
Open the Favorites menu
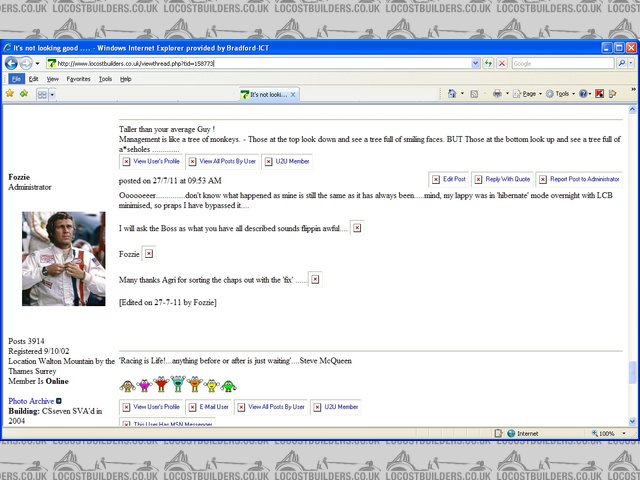[78, 78]
